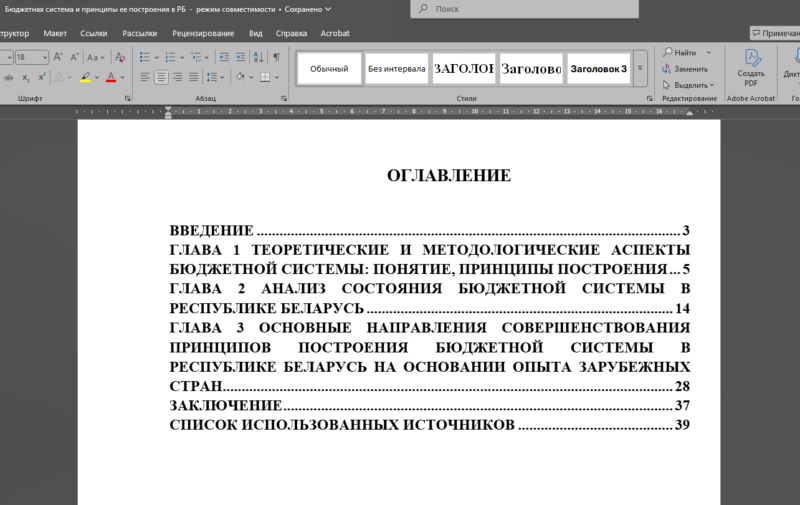Start a numbered list
This screenshot has width=800, height=505.
170,57
